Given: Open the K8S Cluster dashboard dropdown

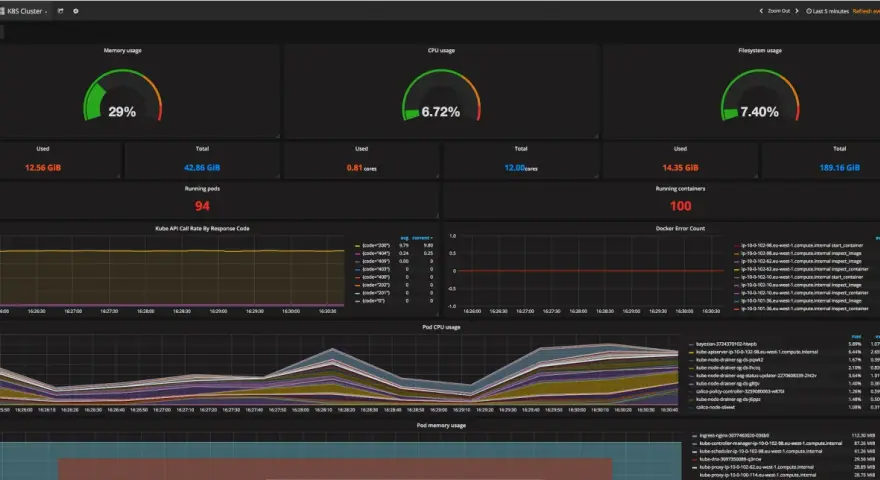Looking at the screenshot, I should coord(24,11).
